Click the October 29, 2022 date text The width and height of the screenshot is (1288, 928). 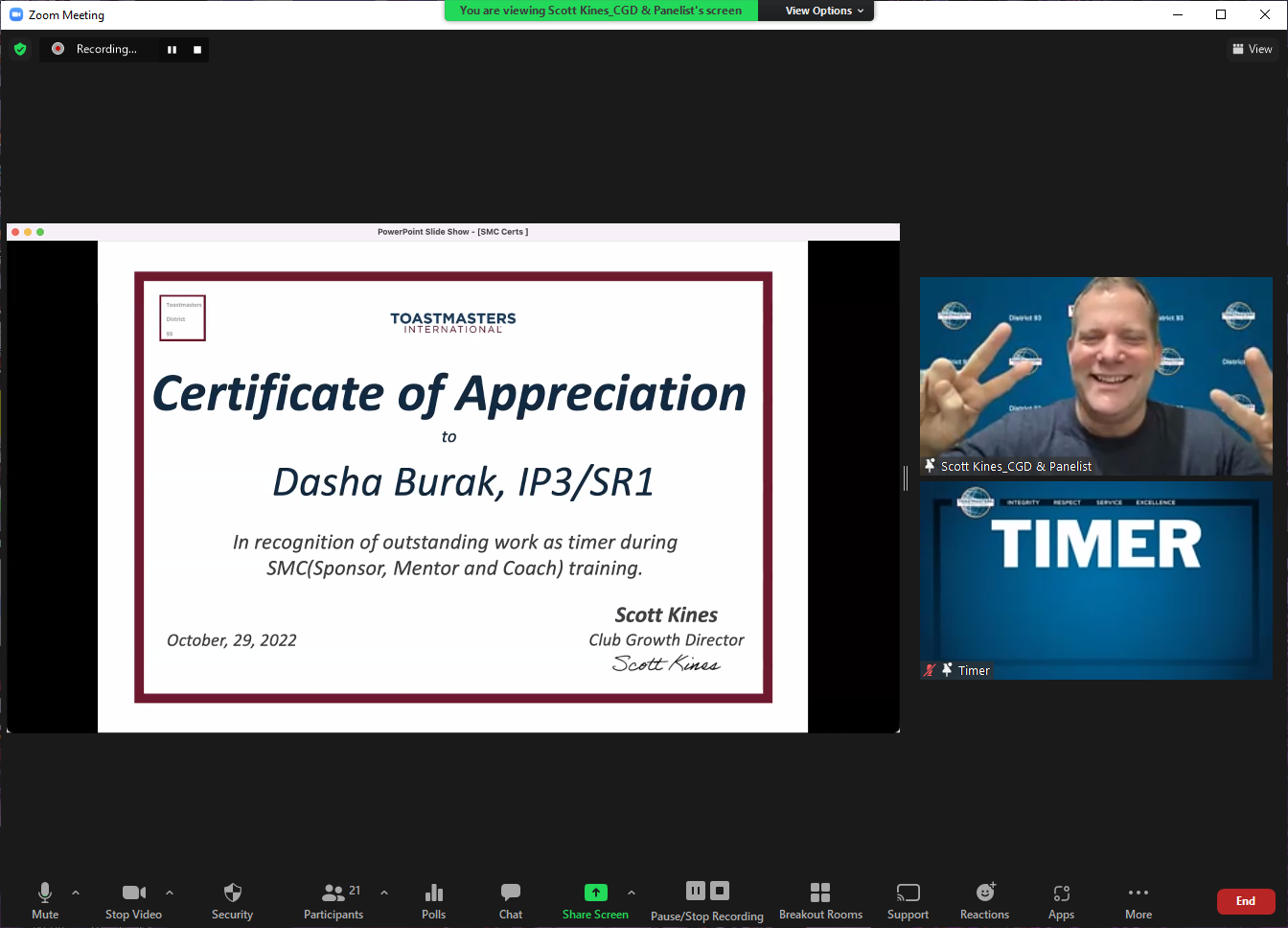pos(232,640)
